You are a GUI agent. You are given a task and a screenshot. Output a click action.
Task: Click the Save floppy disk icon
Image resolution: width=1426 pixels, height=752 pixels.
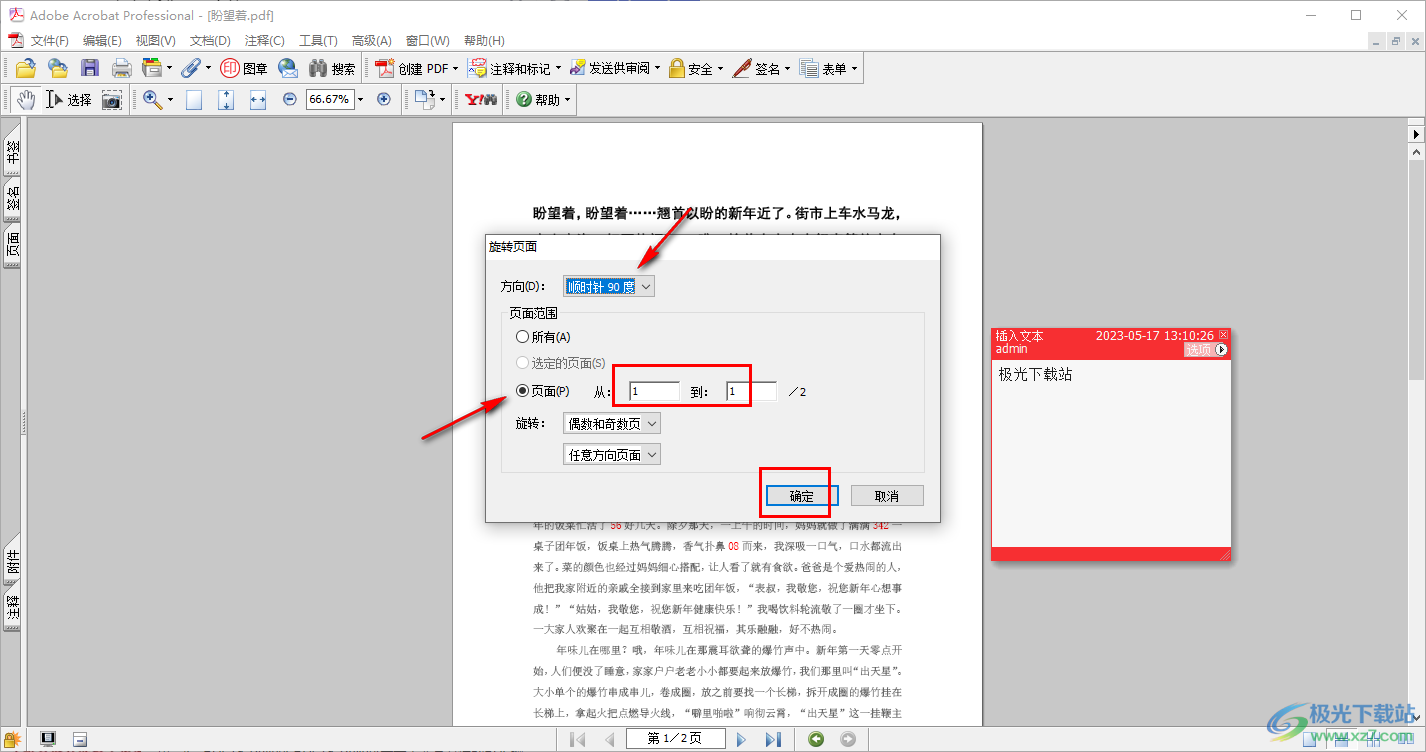tap(90, 68)
